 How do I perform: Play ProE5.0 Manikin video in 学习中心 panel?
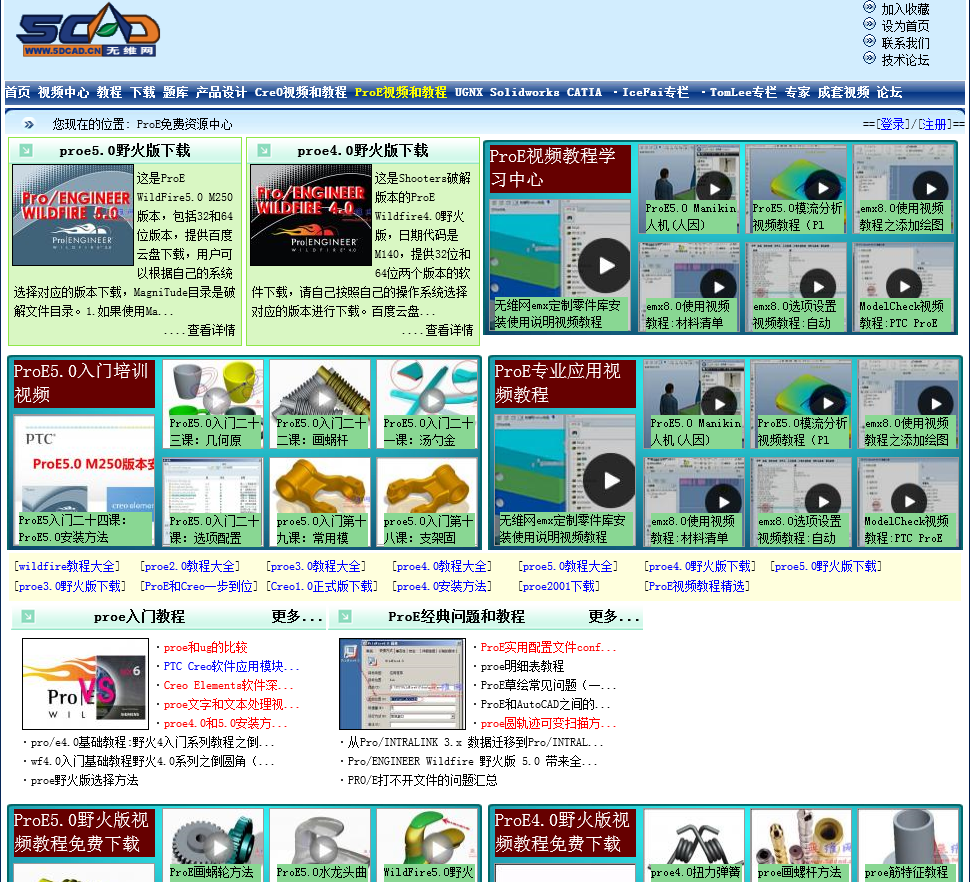(715, 189)
